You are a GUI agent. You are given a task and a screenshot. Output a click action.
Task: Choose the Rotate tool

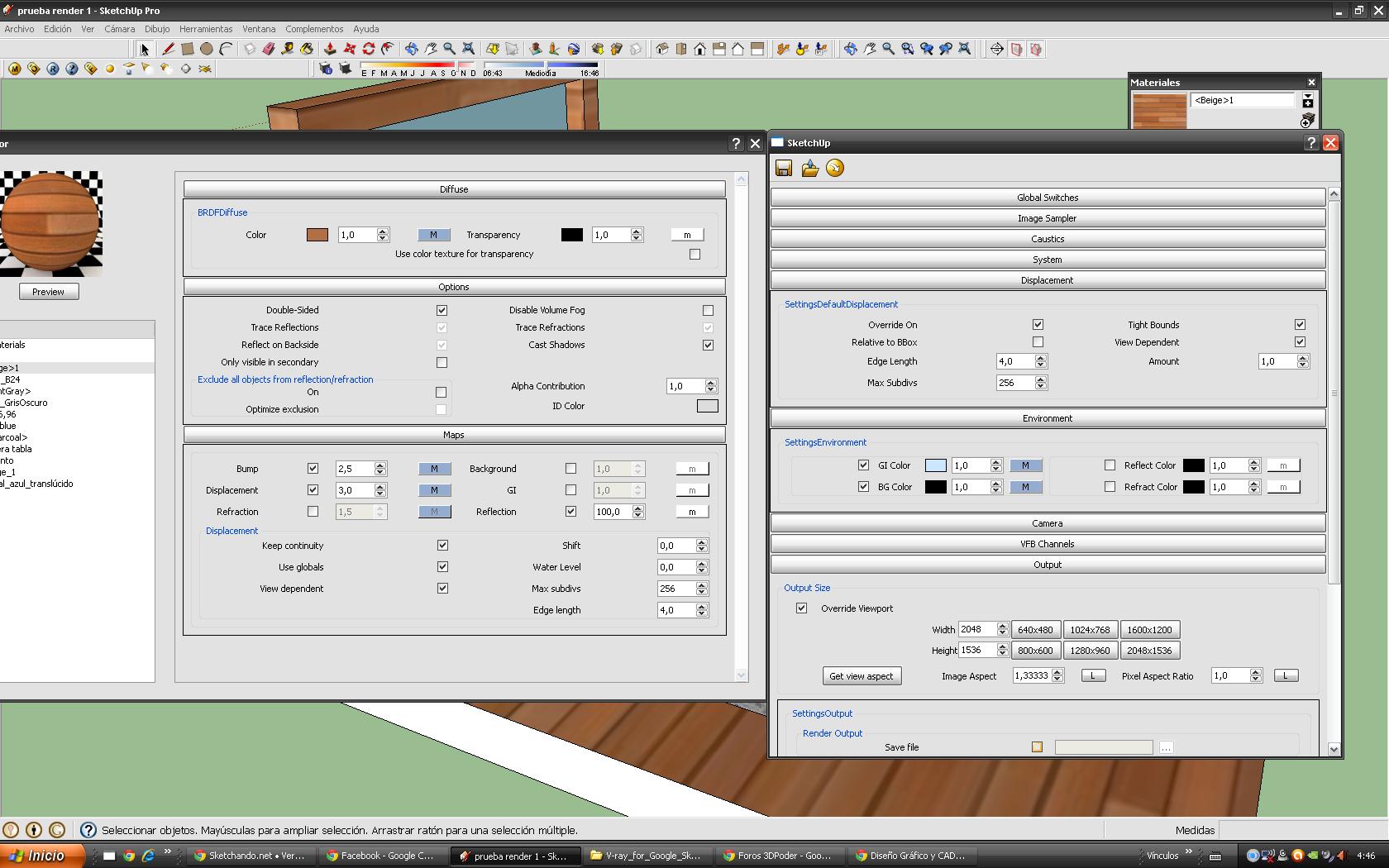point(369,49)
